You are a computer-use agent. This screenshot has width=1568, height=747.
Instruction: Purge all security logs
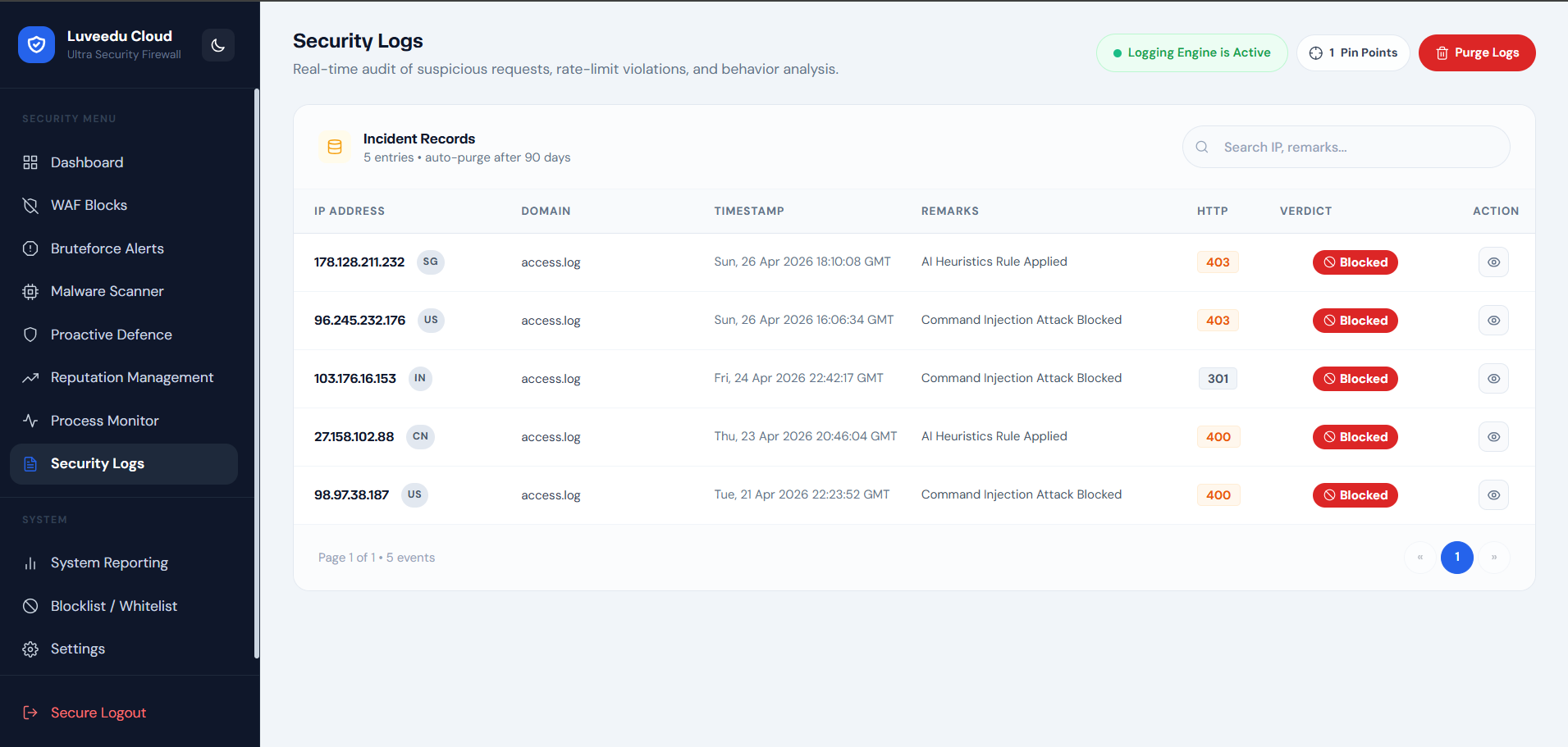coord(1476,52)
